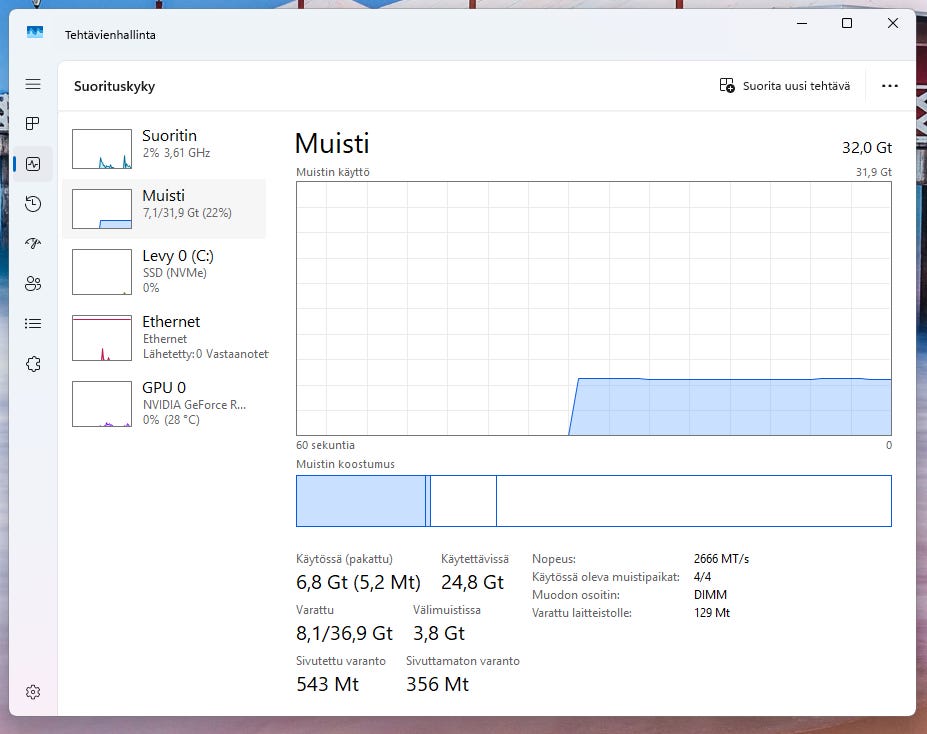Click the 31,9 Gt graph maximum label

click(x=874, y=172)
